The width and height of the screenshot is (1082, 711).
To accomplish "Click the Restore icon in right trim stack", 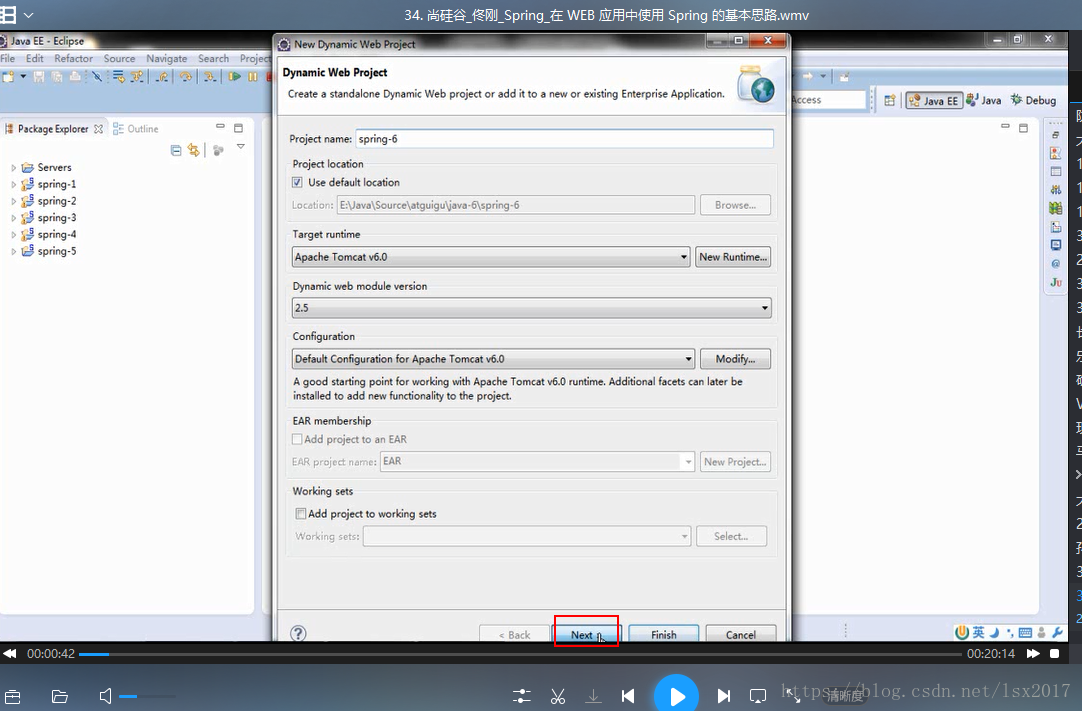I will tap(1055, 135).
